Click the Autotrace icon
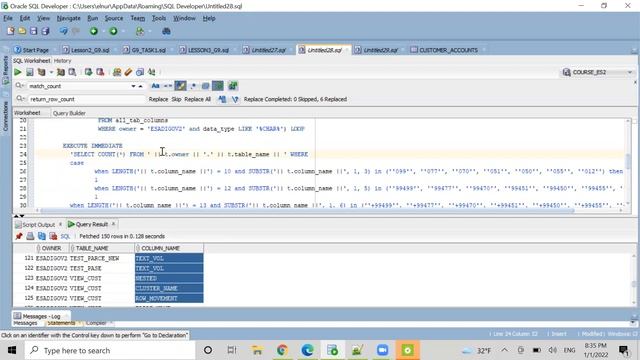 (60, 72)
